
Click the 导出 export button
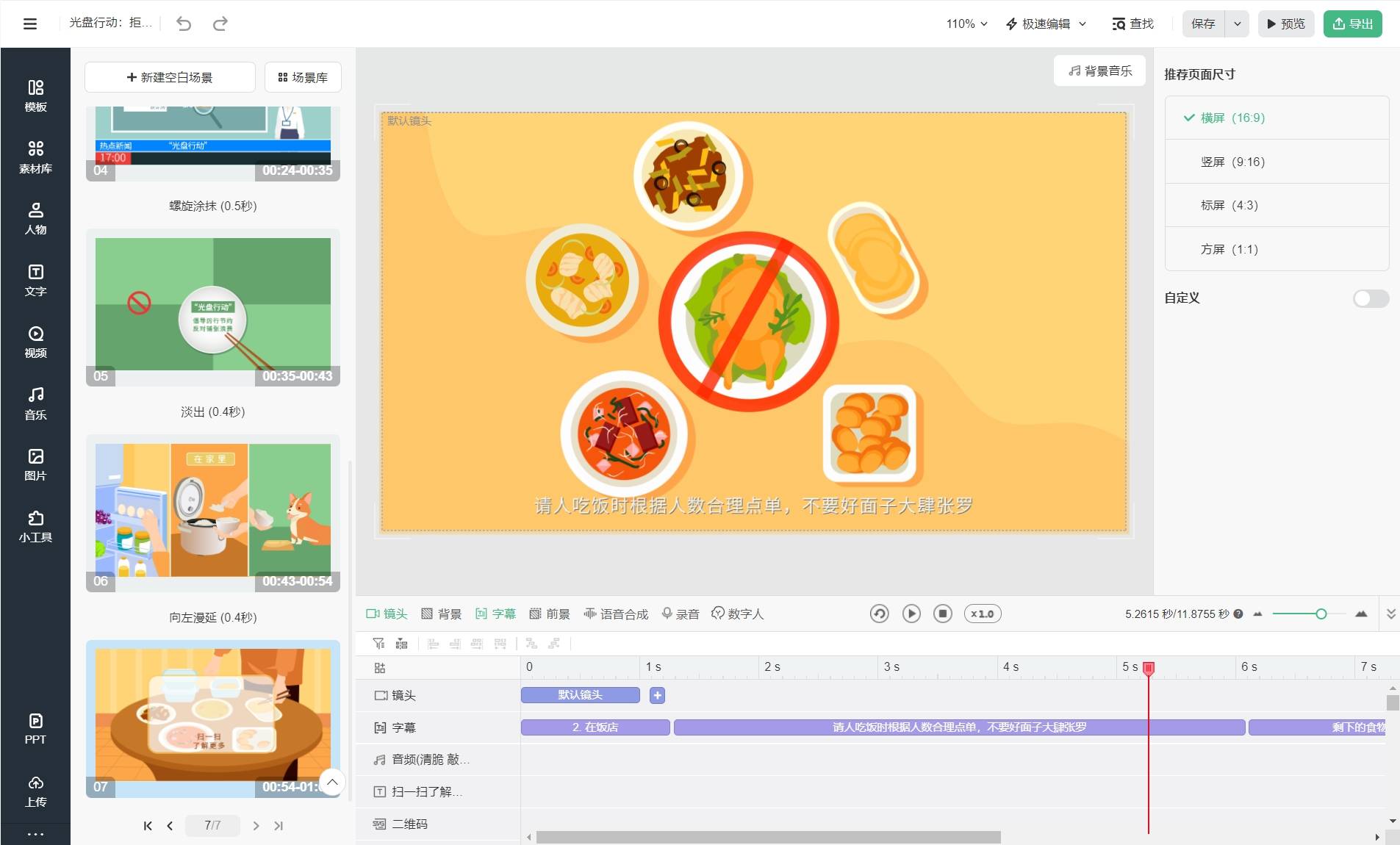click(1353, 24)
